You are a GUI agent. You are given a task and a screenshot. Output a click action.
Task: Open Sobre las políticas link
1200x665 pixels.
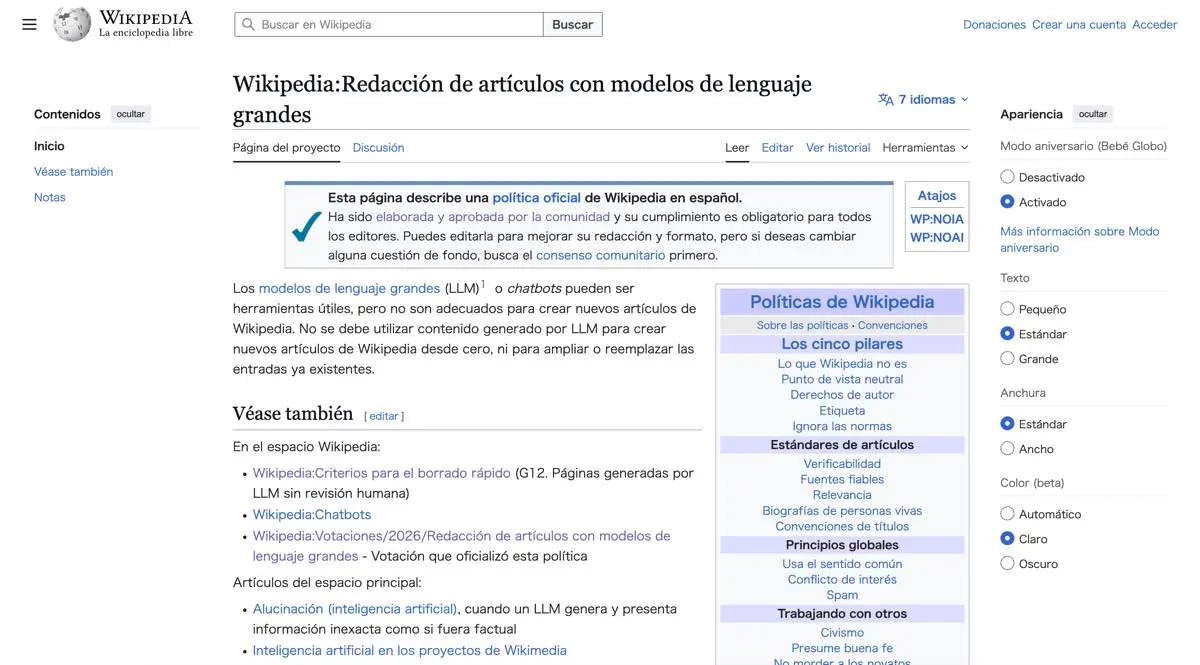pos(802,325)
